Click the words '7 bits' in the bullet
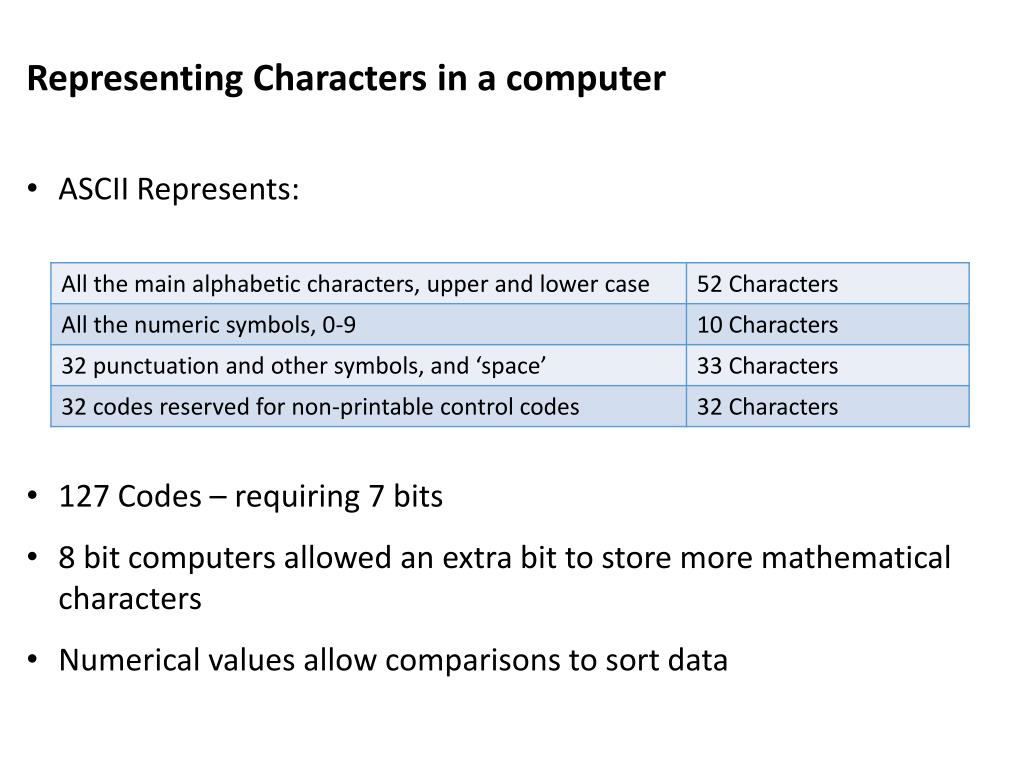Screen dimensions: 1024x768 point(406,496)
